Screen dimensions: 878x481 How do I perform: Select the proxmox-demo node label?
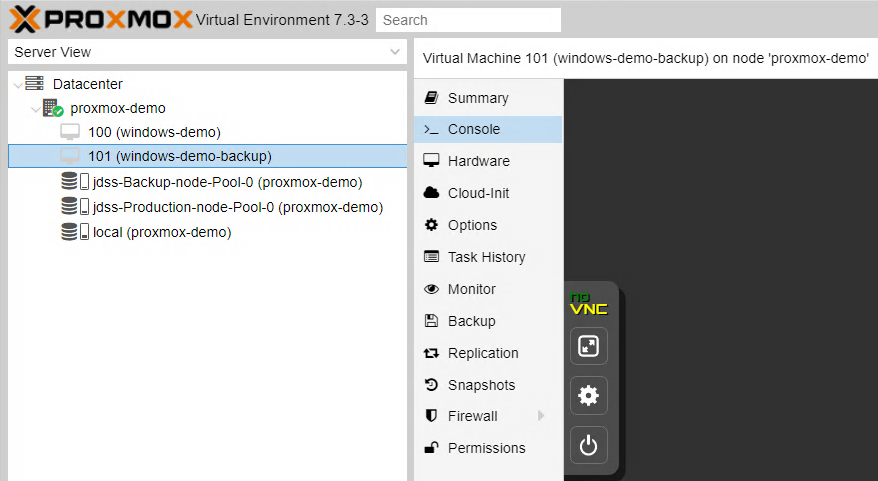[118, 108]
